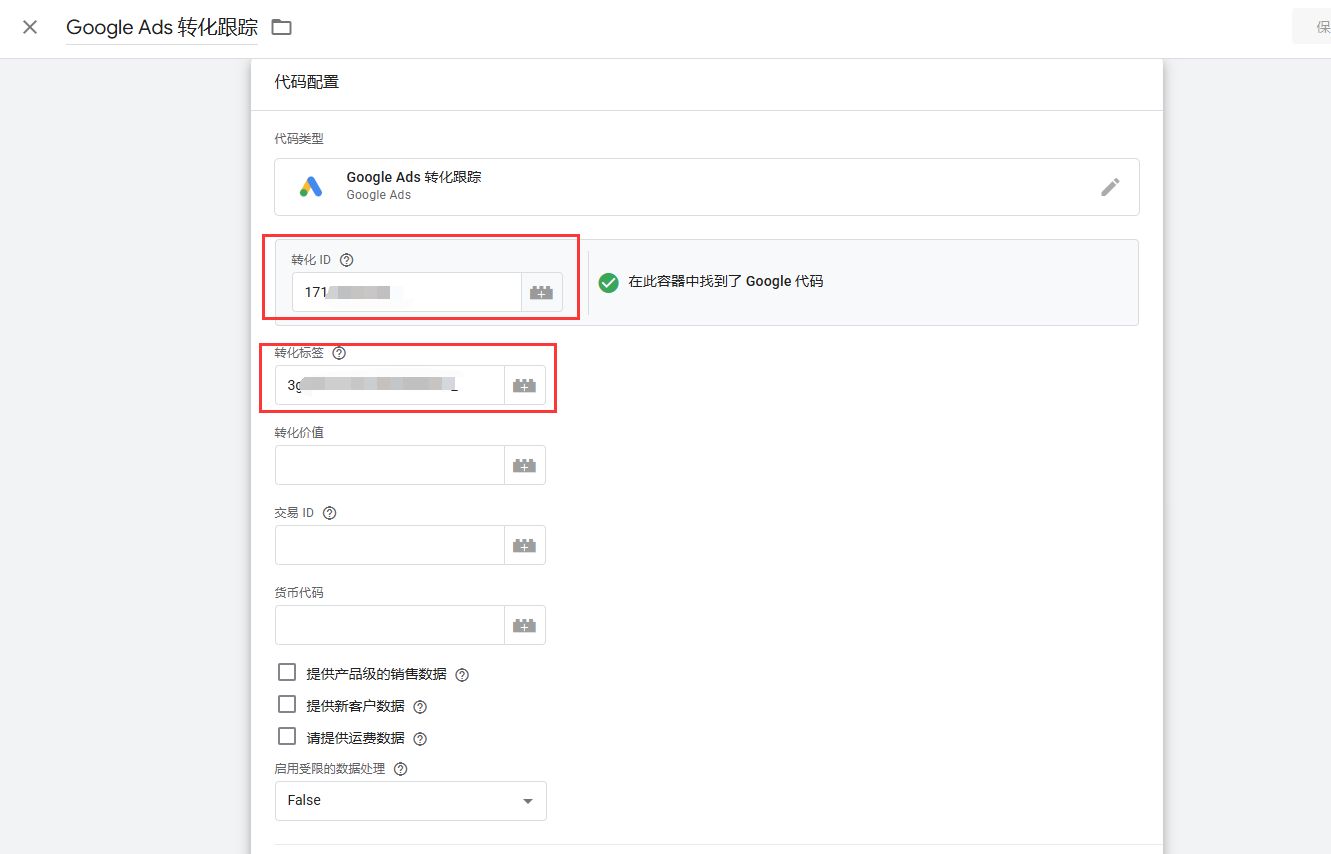Enable 请提供运费数据 checkbox
Image resolution: width=1331 pixels, height=854 pixels.
tap(287, 737)
